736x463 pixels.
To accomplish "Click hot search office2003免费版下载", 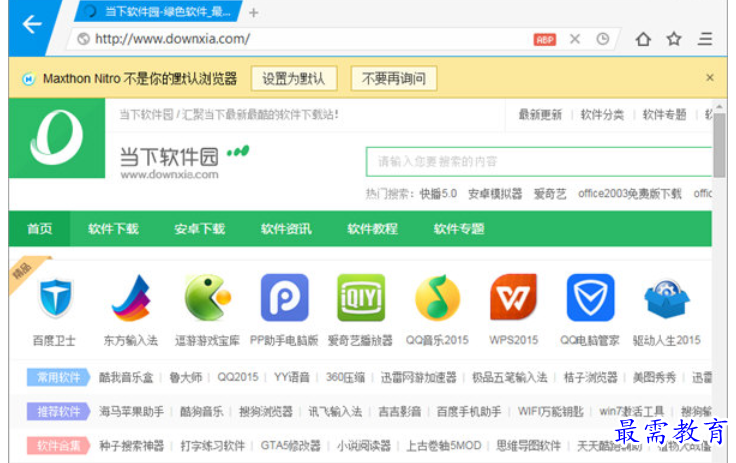I will click(629, 193).
